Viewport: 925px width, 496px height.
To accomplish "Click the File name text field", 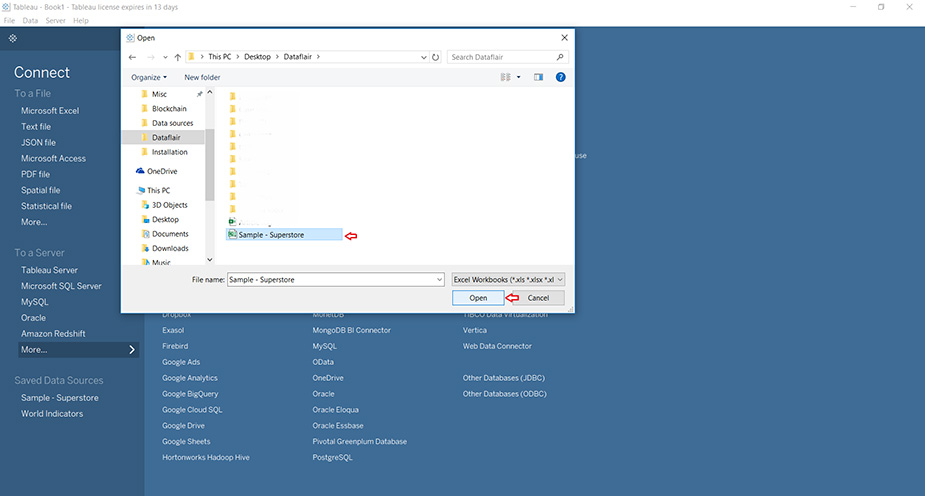I will [332, 280].
